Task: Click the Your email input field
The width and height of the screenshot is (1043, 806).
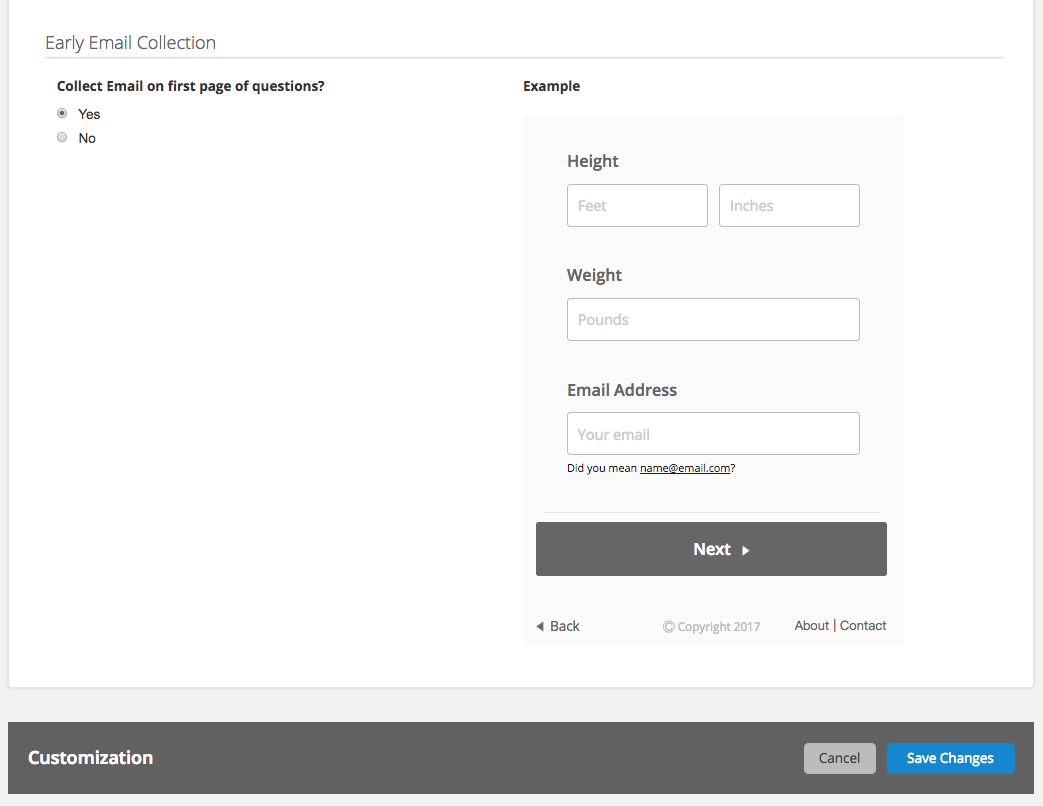Action: (713, 434)
